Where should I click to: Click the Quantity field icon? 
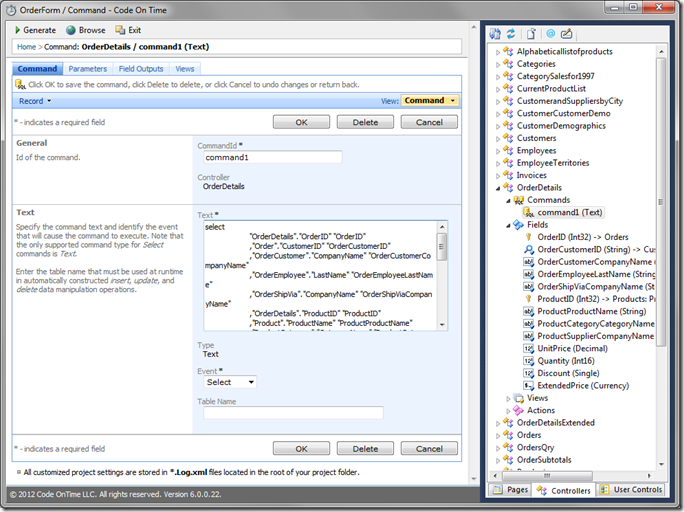click(529, 361)
